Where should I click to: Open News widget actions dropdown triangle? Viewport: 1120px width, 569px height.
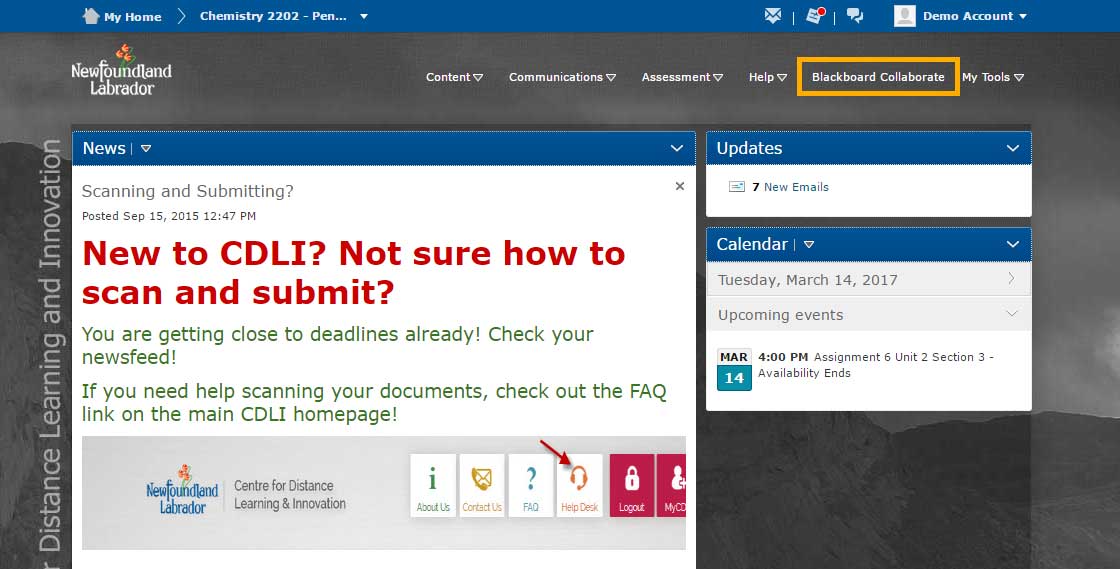point(146,148)
